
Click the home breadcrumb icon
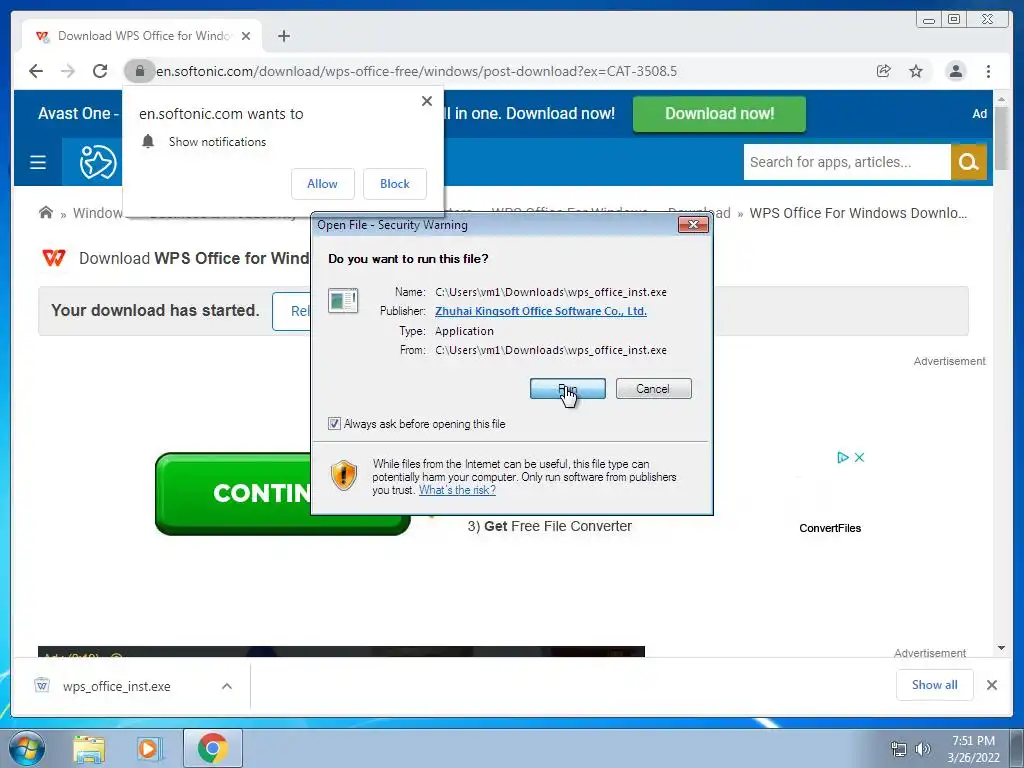tap(46, 212)
